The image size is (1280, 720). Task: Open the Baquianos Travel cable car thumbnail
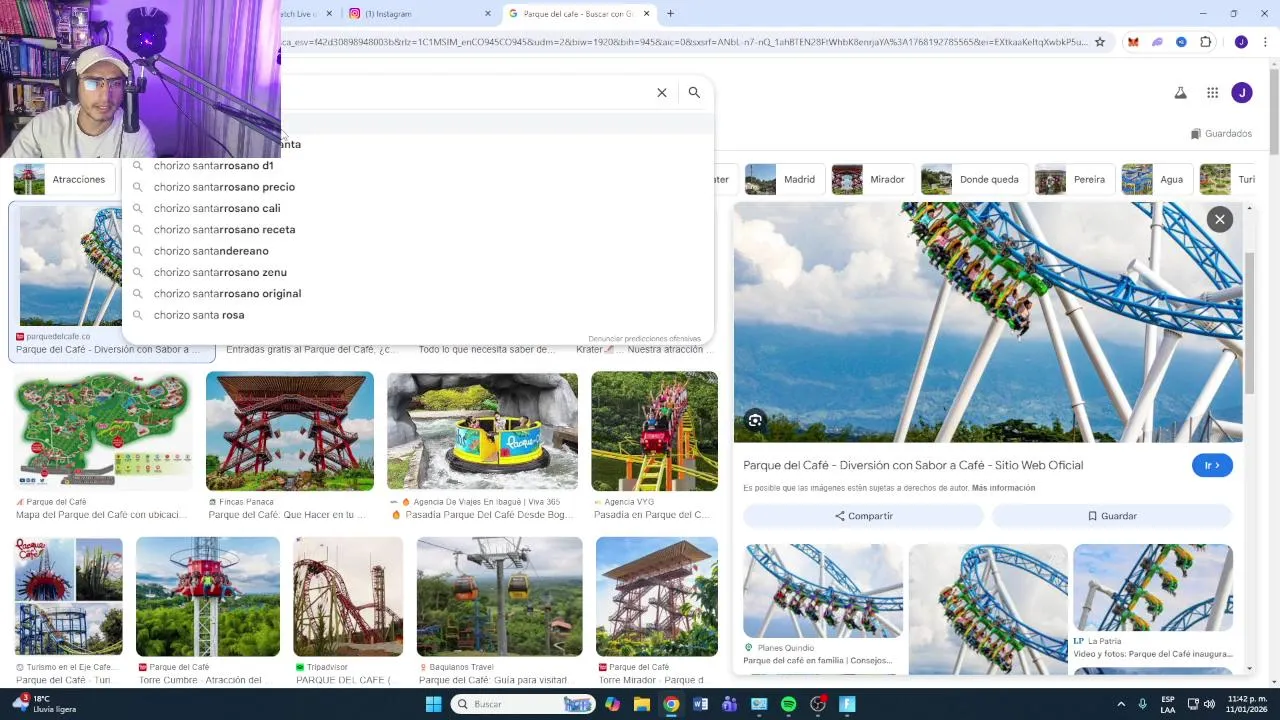point(499,596)
